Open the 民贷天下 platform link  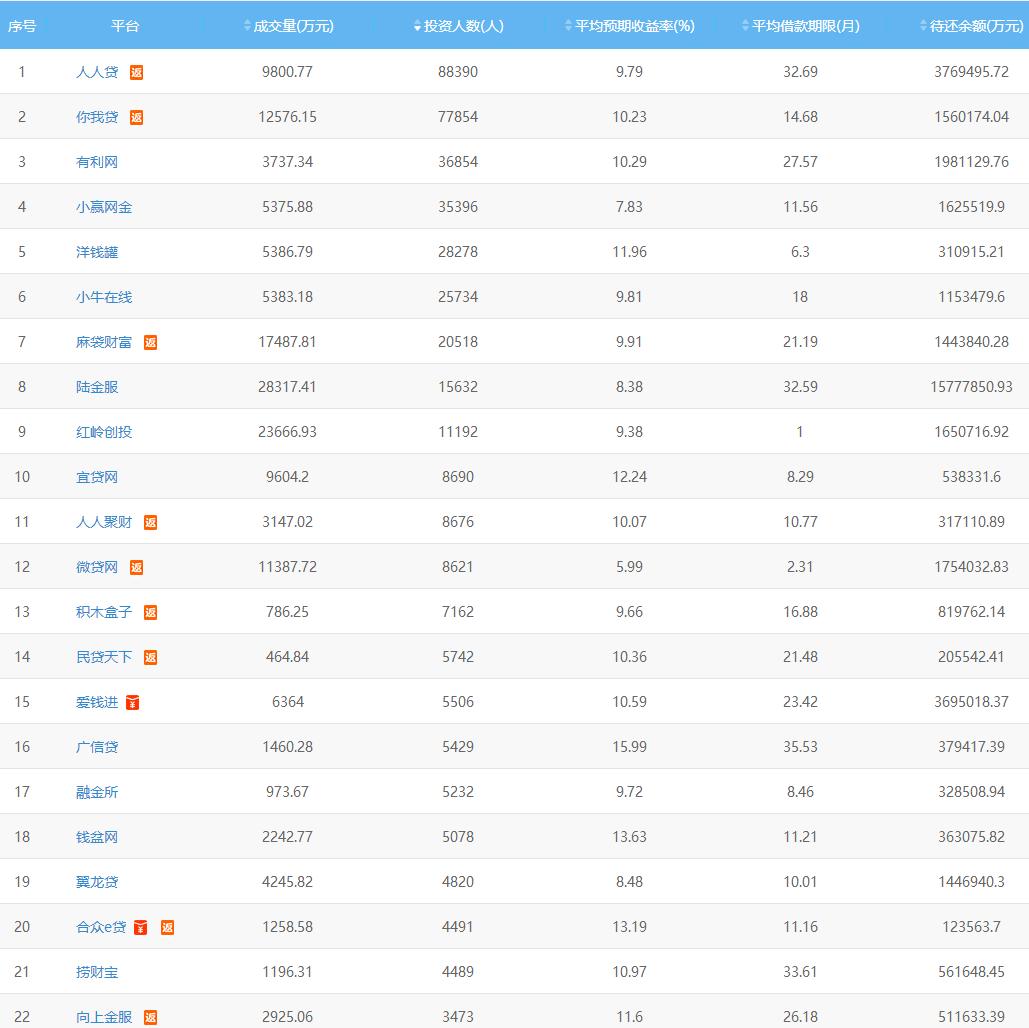[104, 656]
